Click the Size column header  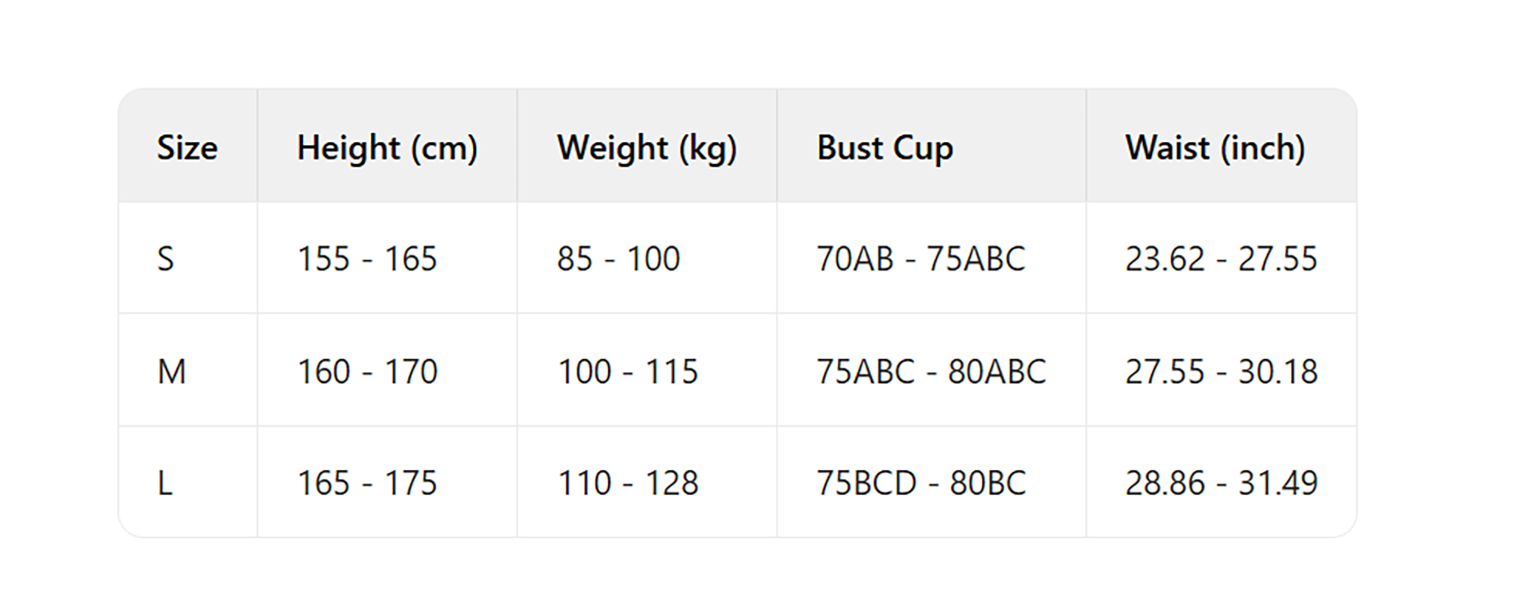tap(188, 146)
